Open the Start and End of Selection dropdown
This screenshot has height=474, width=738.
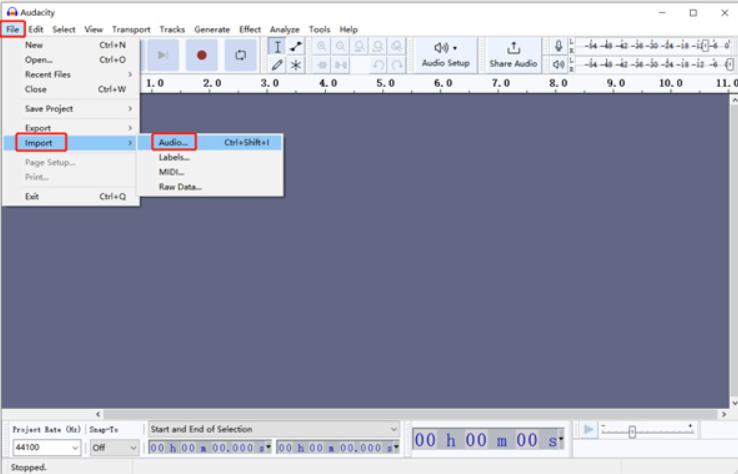(x=274, y=429)
